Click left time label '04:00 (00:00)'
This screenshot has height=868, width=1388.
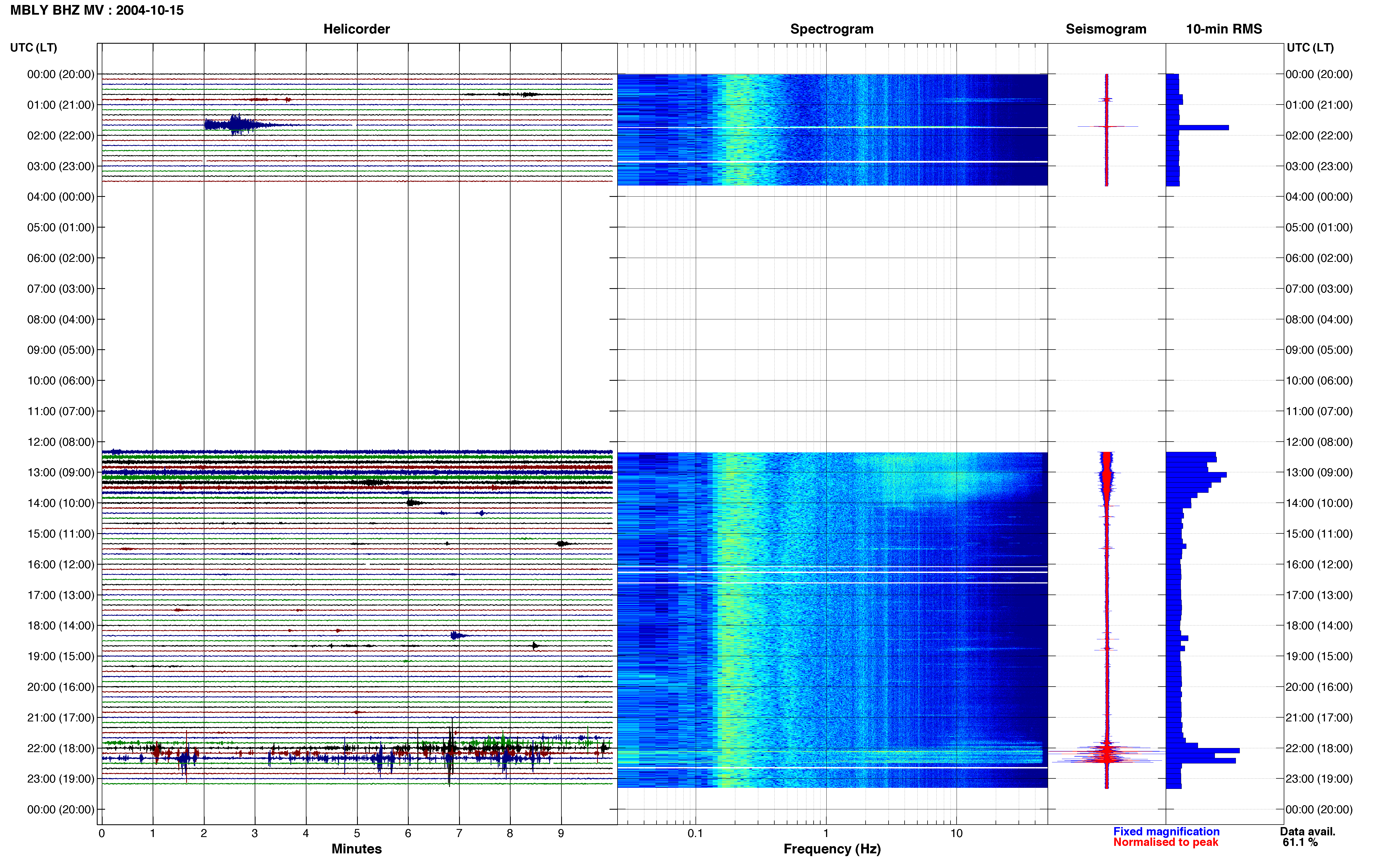pos(61,197)
